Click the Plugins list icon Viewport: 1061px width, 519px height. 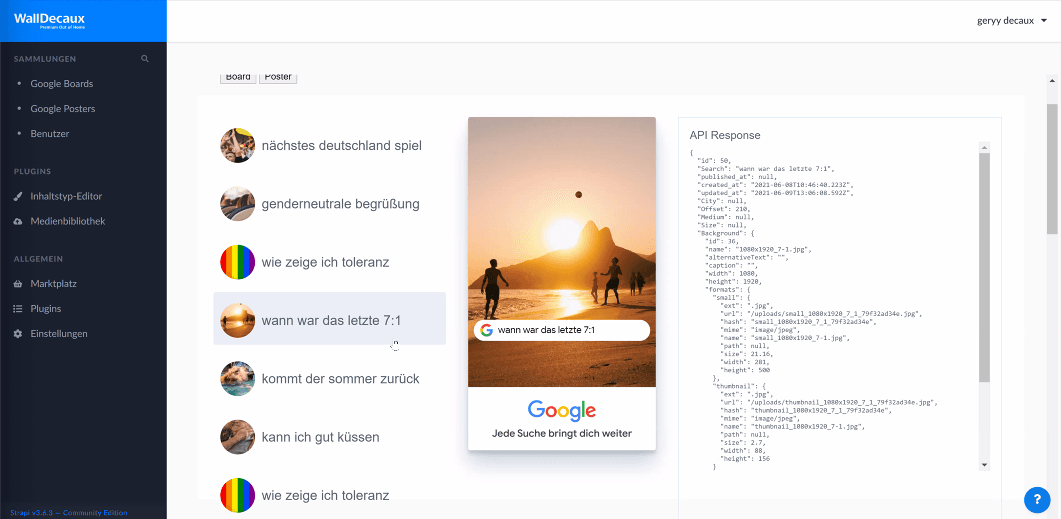(18, 309)
